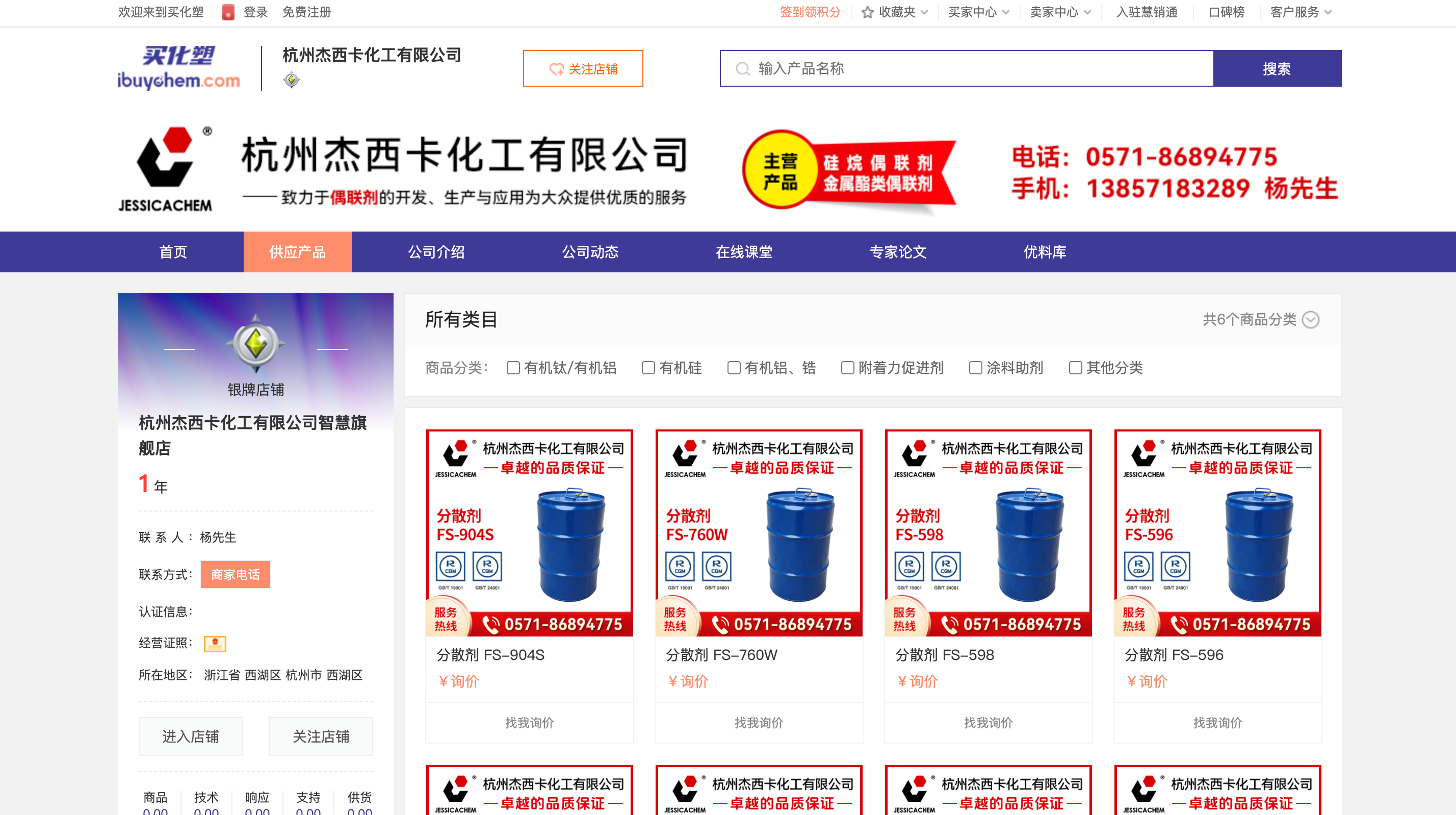Open the 专家论文 tab

(x=898, y=251)
